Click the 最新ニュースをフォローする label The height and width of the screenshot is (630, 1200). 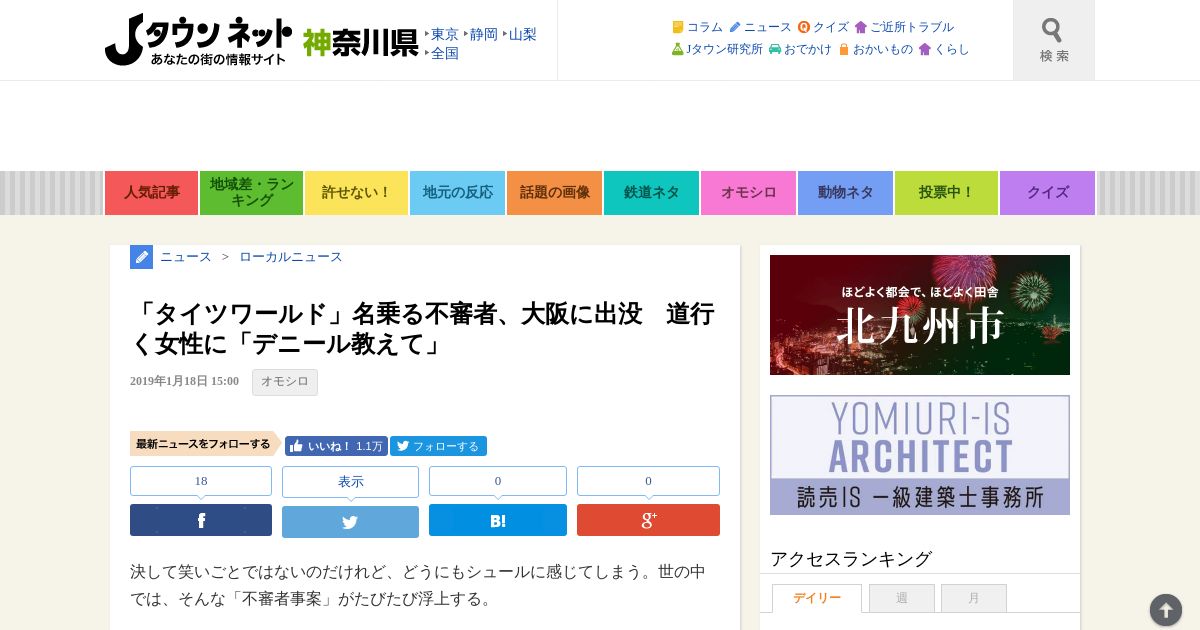(x=204, y=444)
